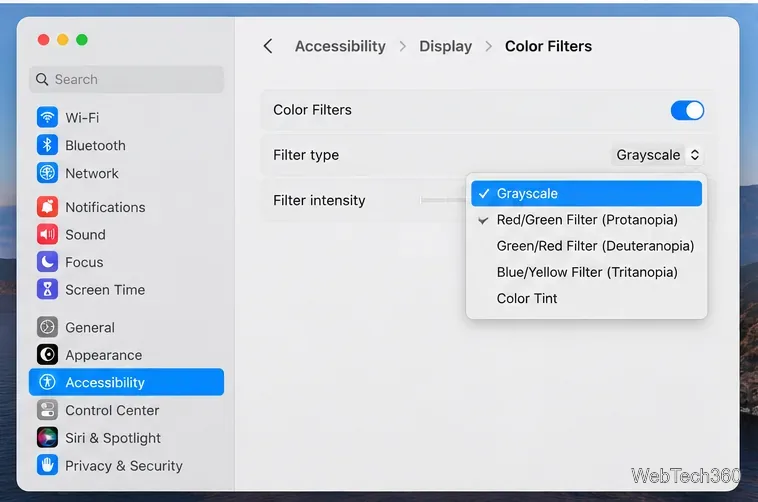Click the Wi-Fi icon in sidebar
The image size is (758, 502).
47,118
